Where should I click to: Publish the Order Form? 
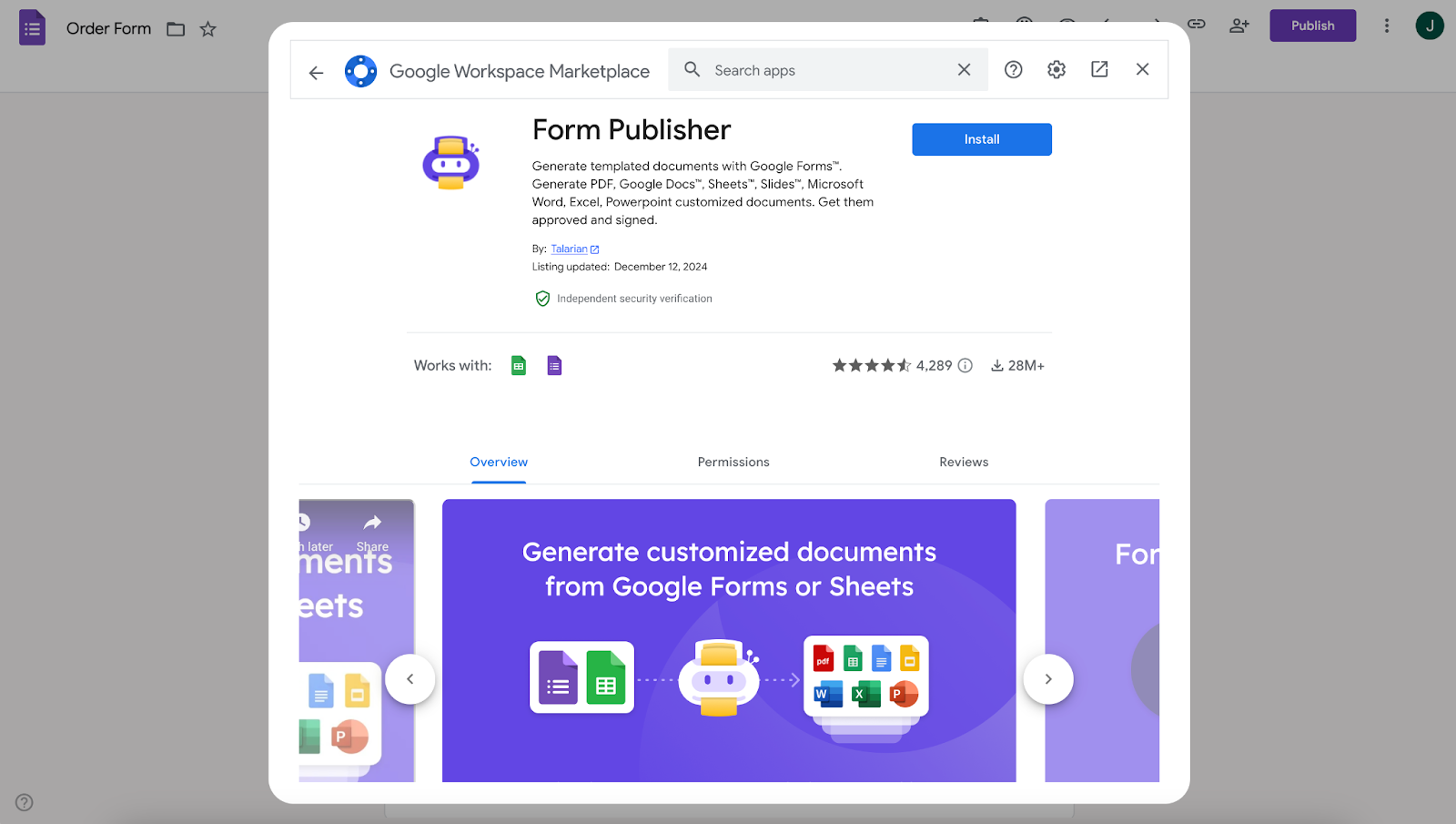(1313, 25)
